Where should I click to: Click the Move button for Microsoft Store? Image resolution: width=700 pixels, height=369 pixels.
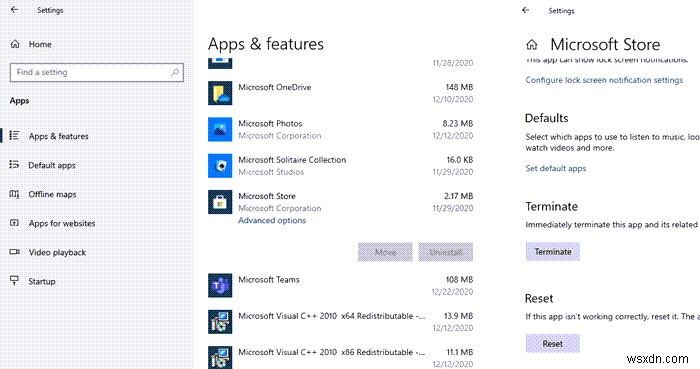coord(385,252)
